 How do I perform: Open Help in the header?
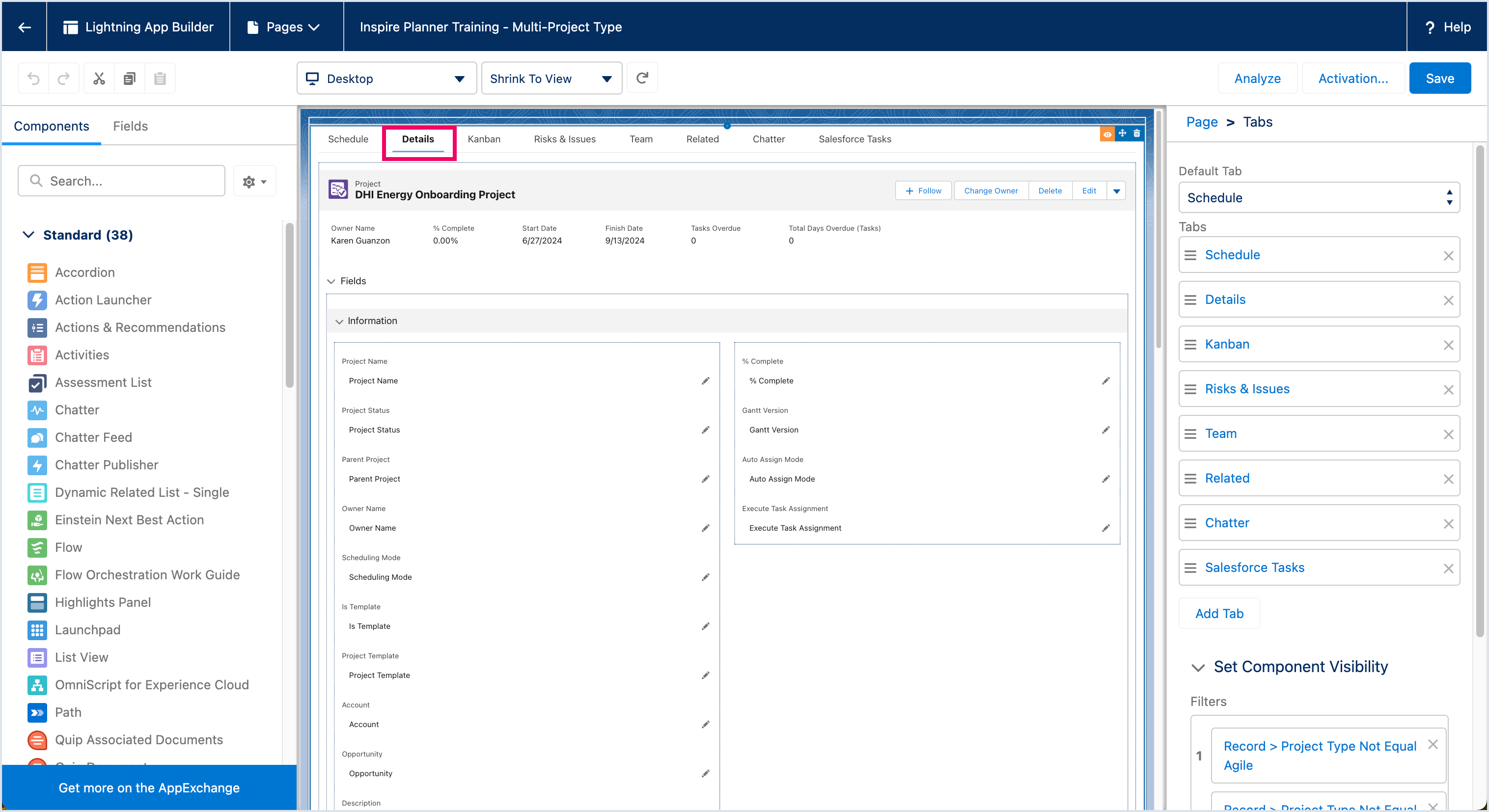(1448, 27)
